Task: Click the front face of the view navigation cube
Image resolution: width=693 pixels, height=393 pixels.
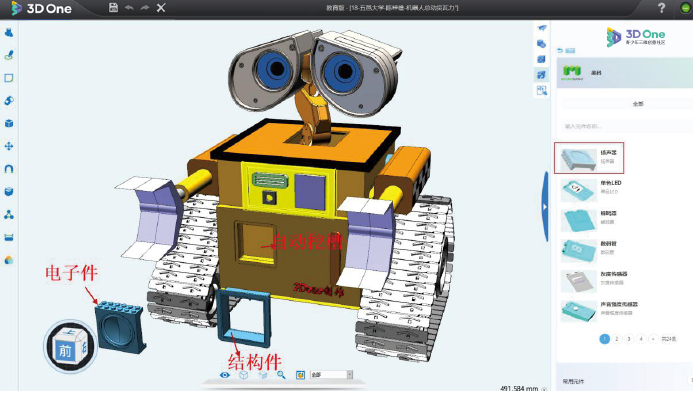Action: tap(65, 351)
